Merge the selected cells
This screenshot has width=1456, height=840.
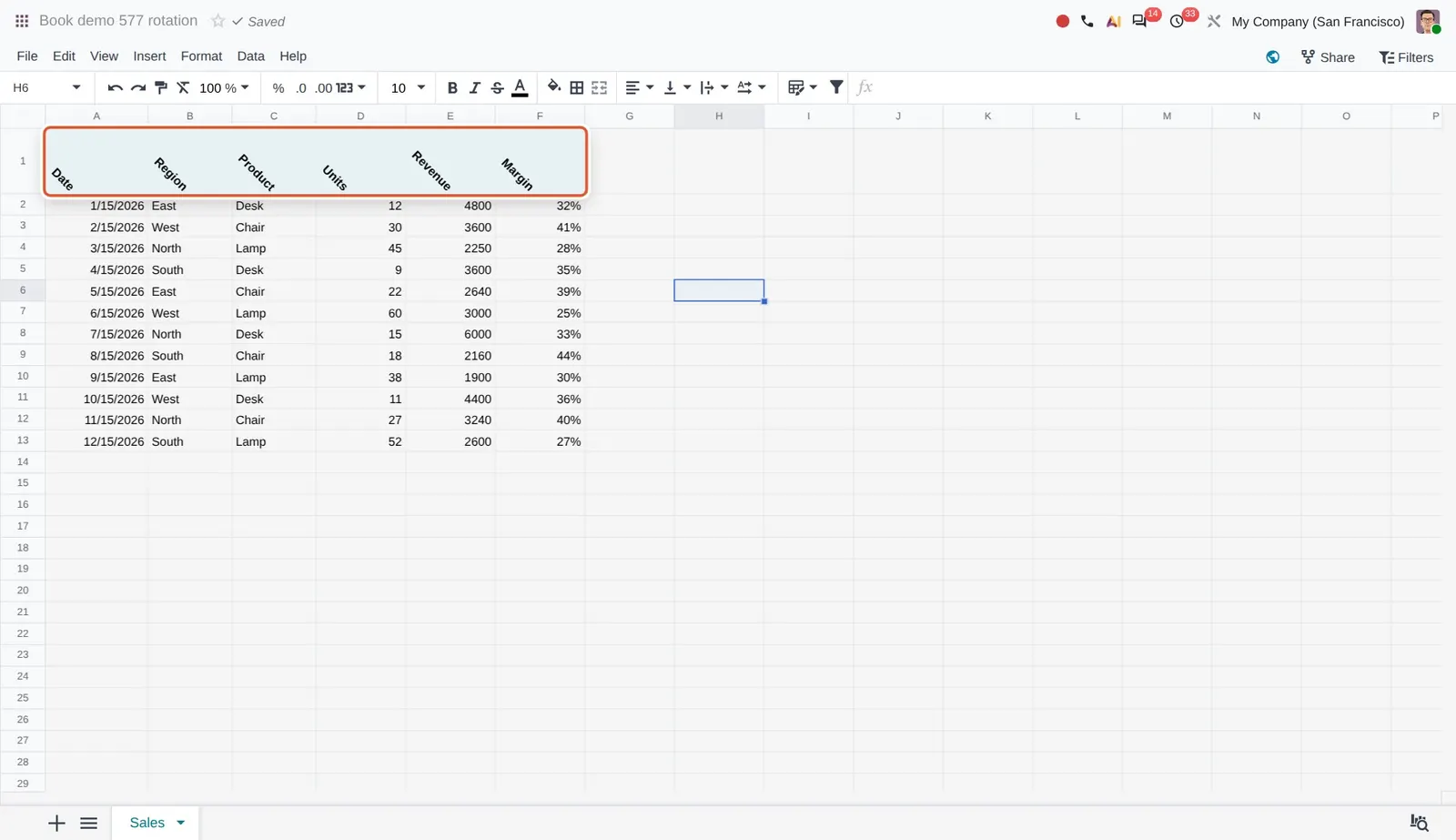click(599, 87)
